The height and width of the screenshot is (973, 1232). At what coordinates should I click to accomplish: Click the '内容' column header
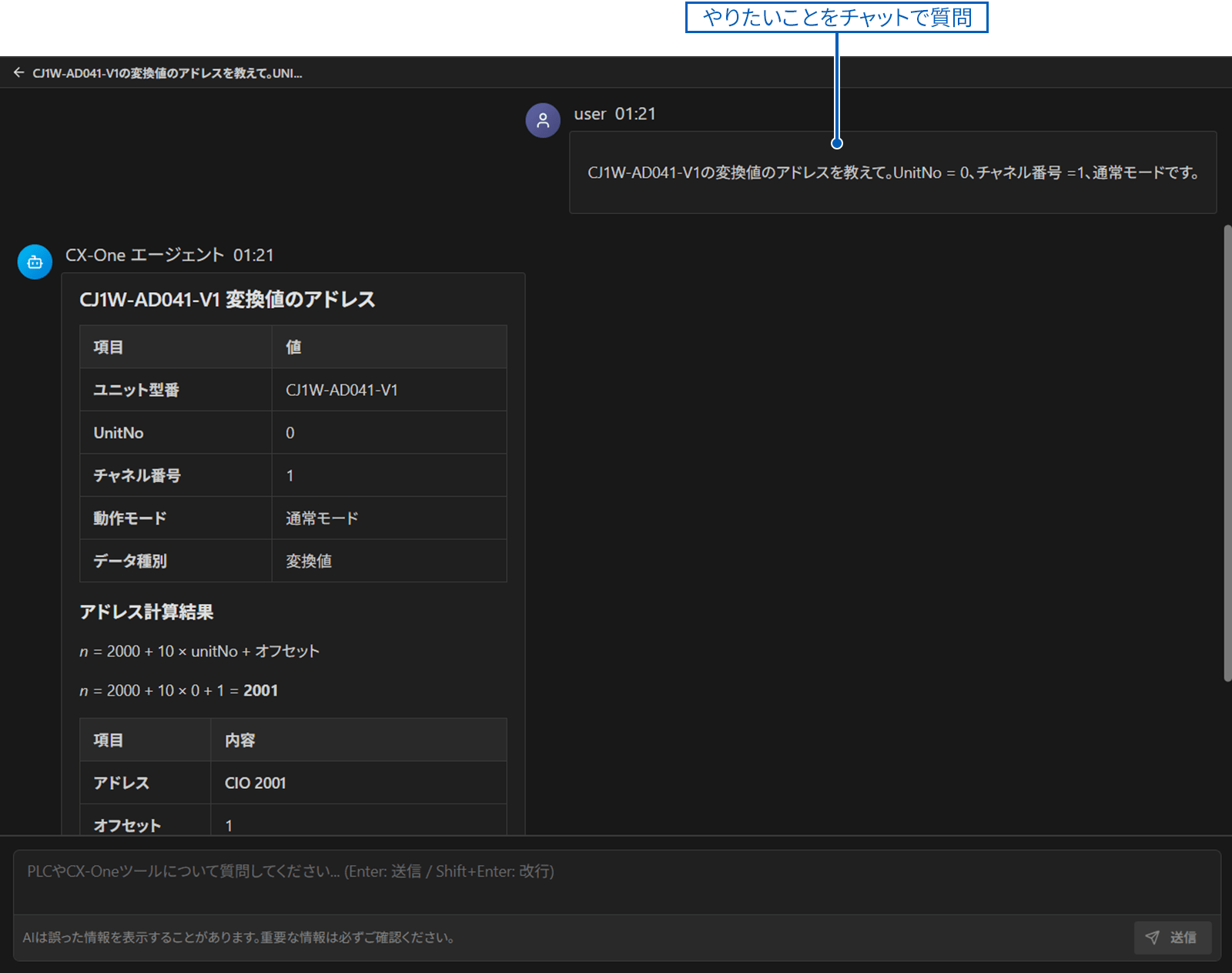(359, 740)
